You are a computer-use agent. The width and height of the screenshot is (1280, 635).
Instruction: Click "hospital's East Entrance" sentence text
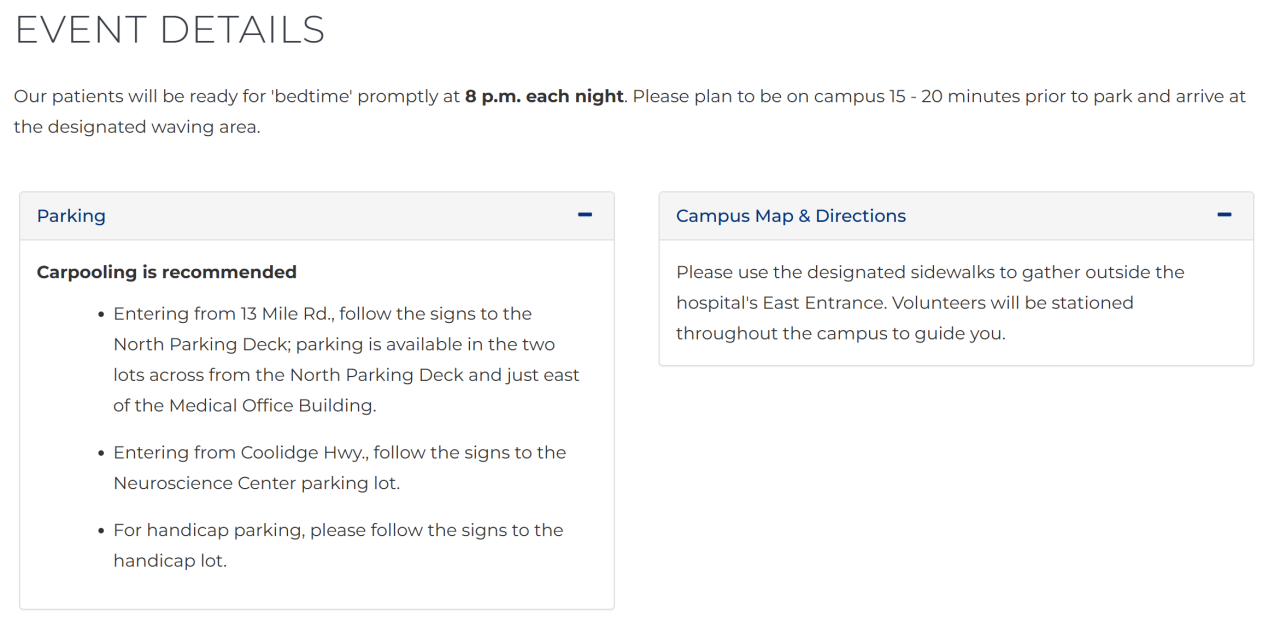(780, 303)
